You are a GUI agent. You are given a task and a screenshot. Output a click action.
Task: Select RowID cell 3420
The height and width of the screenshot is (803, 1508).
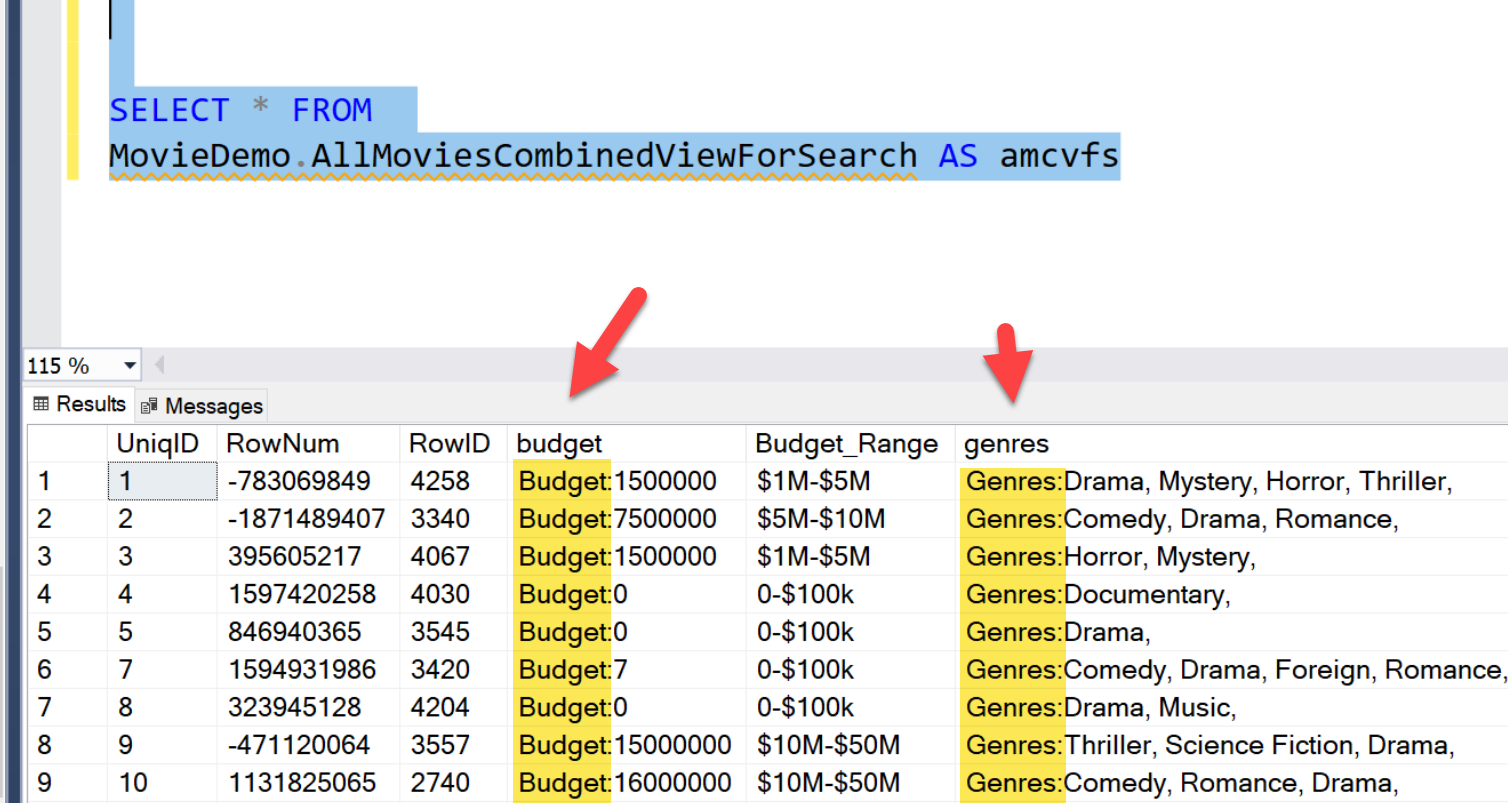pyautogui.click(x=453, y=669)
